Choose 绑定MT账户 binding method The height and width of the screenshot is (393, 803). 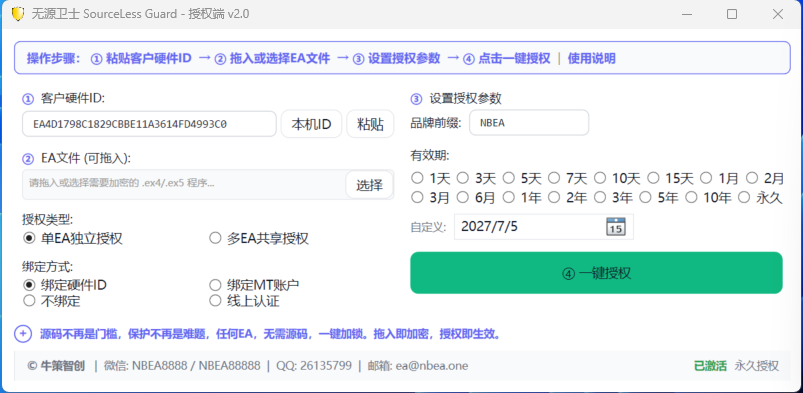(x=255, y=285)
